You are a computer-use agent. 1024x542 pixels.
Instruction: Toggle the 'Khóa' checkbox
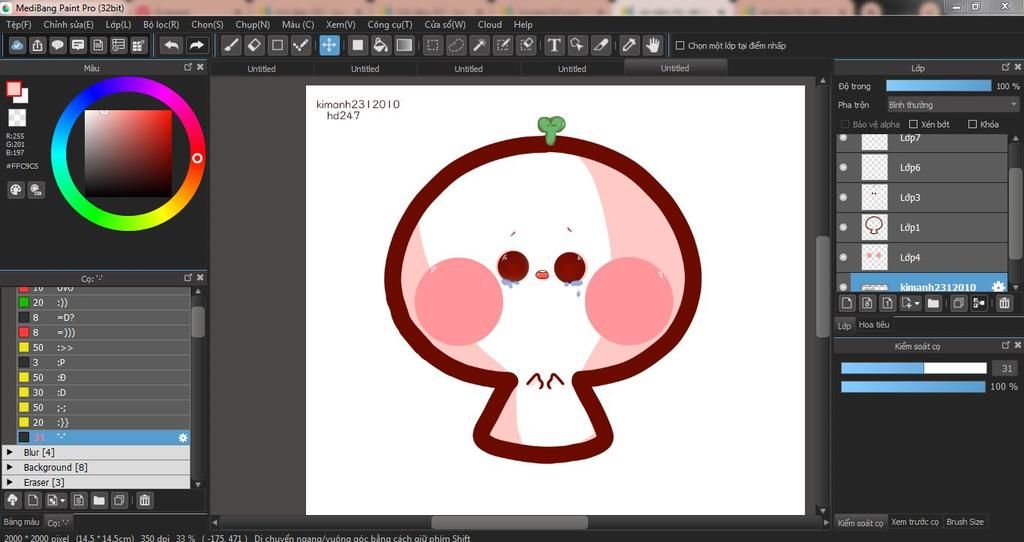(972, 124)
